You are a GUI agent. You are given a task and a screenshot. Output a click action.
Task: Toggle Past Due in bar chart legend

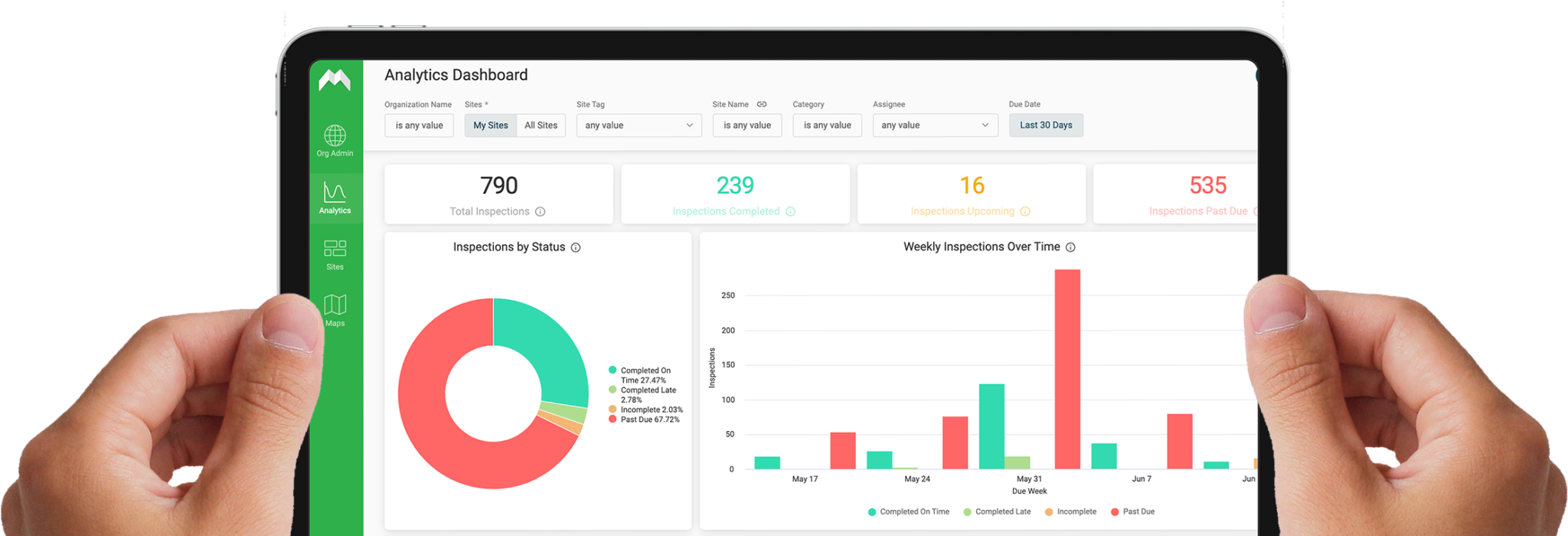click(1132, 511)
